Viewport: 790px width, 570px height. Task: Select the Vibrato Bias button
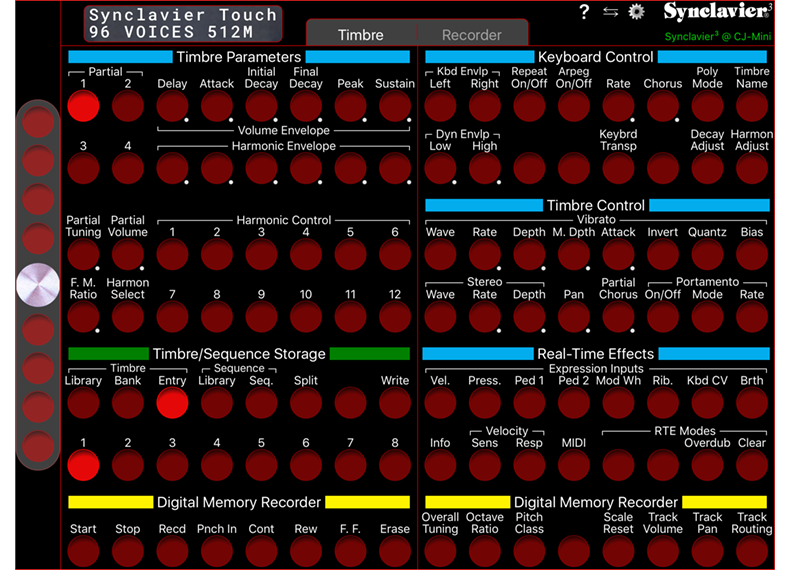click(x=752, y=255)
